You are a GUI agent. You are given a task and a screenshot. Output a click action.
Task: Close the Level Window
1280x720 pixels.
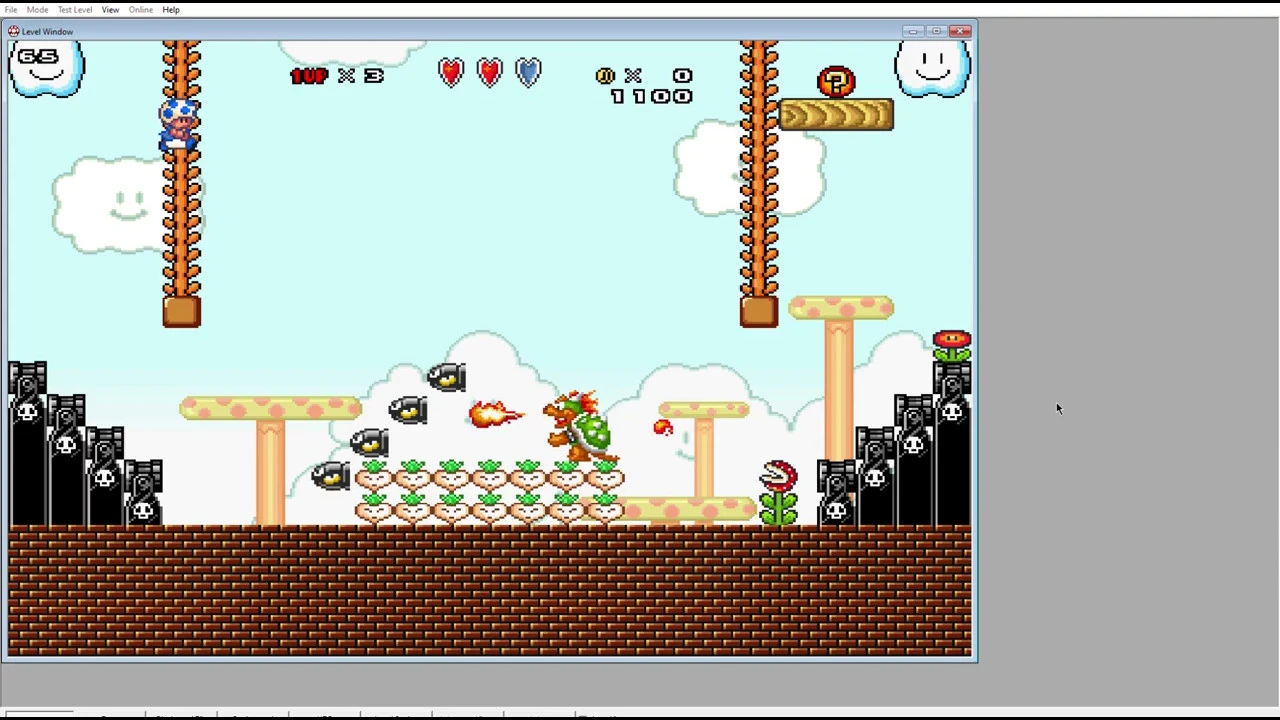click(961, 31)
